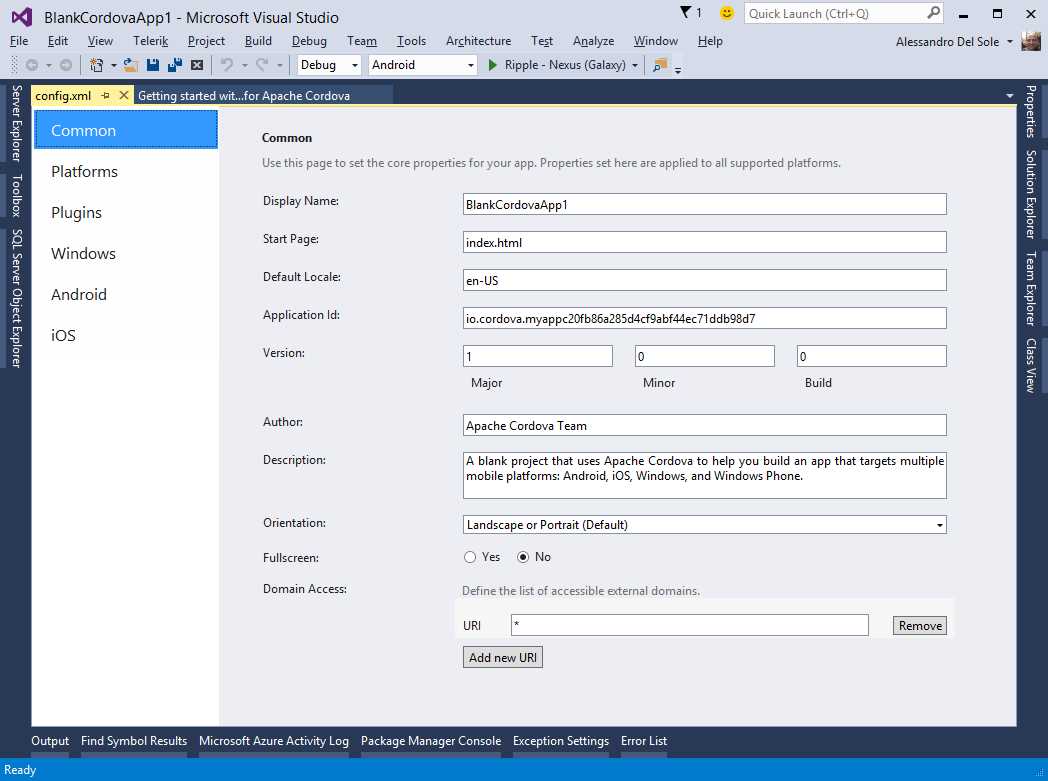This screenshot has width=1048, height=781.
Task: Click inside the Display Name field
Action: point(703,203)
